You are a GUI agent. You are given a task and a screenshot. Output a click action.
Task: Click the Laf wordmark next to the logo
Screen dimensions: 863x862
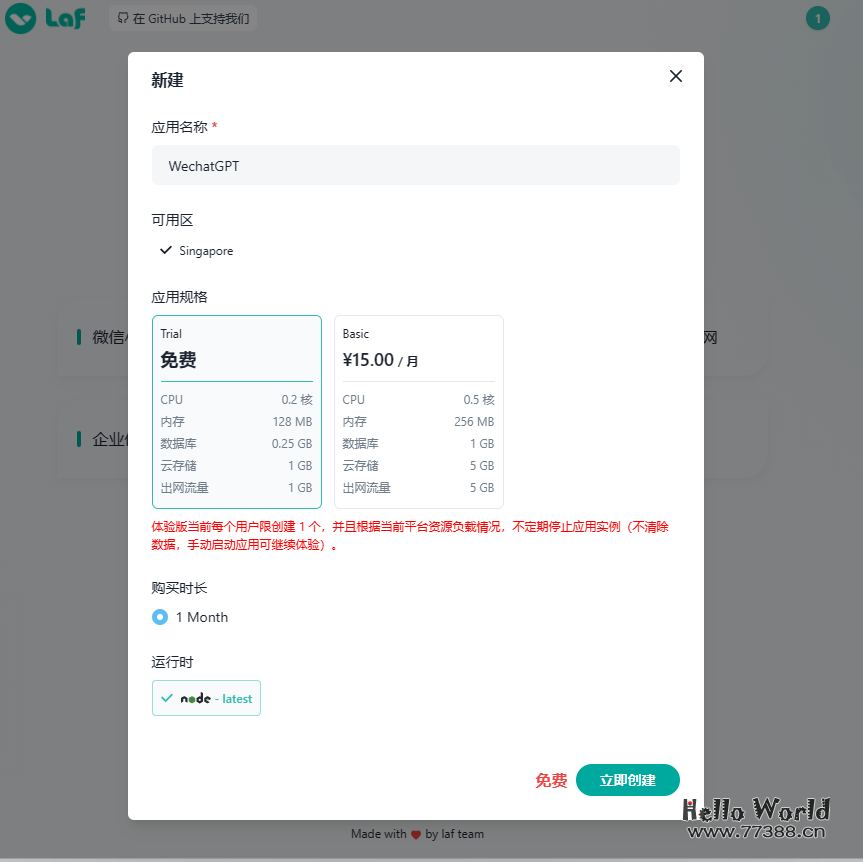click(64, 18)
